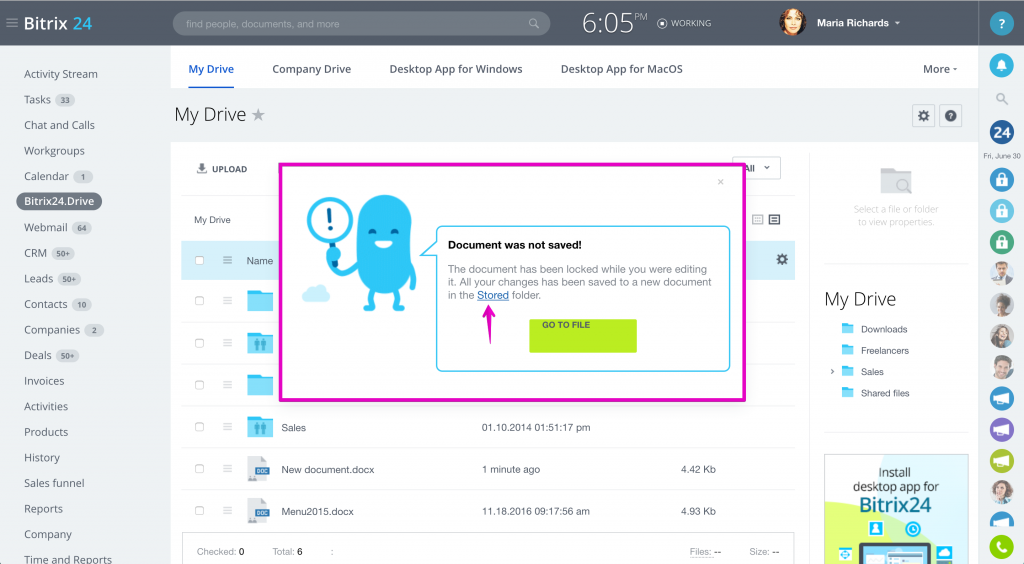This screenshot has height=564, width=1024.
Task: Open Tasks in the left menu
Action: (x=37, y=100)
